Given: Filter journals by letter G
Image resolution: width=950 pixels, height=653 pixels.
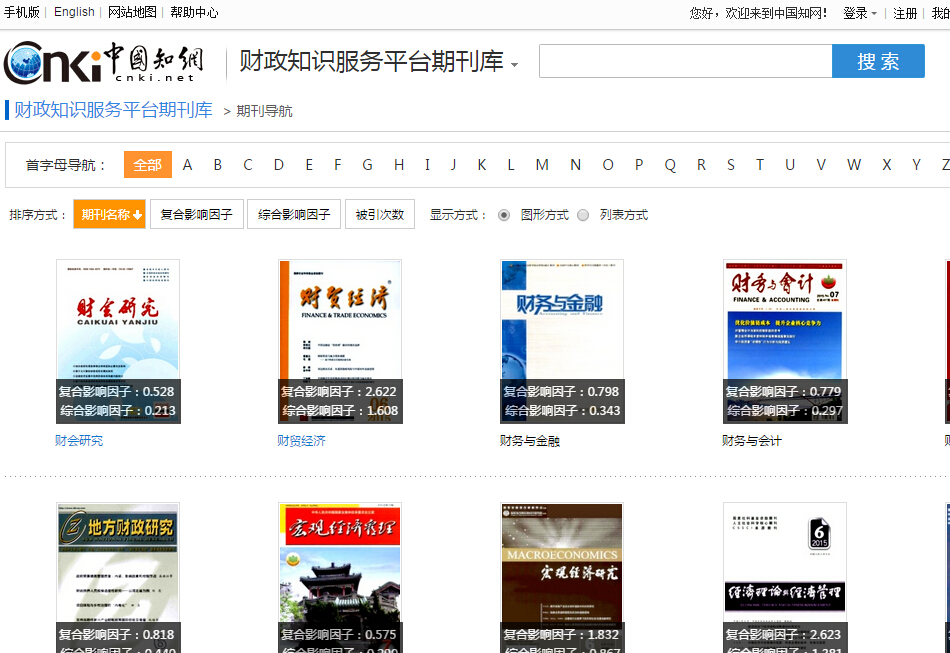Looking at the screenshot, I should 367,165.
